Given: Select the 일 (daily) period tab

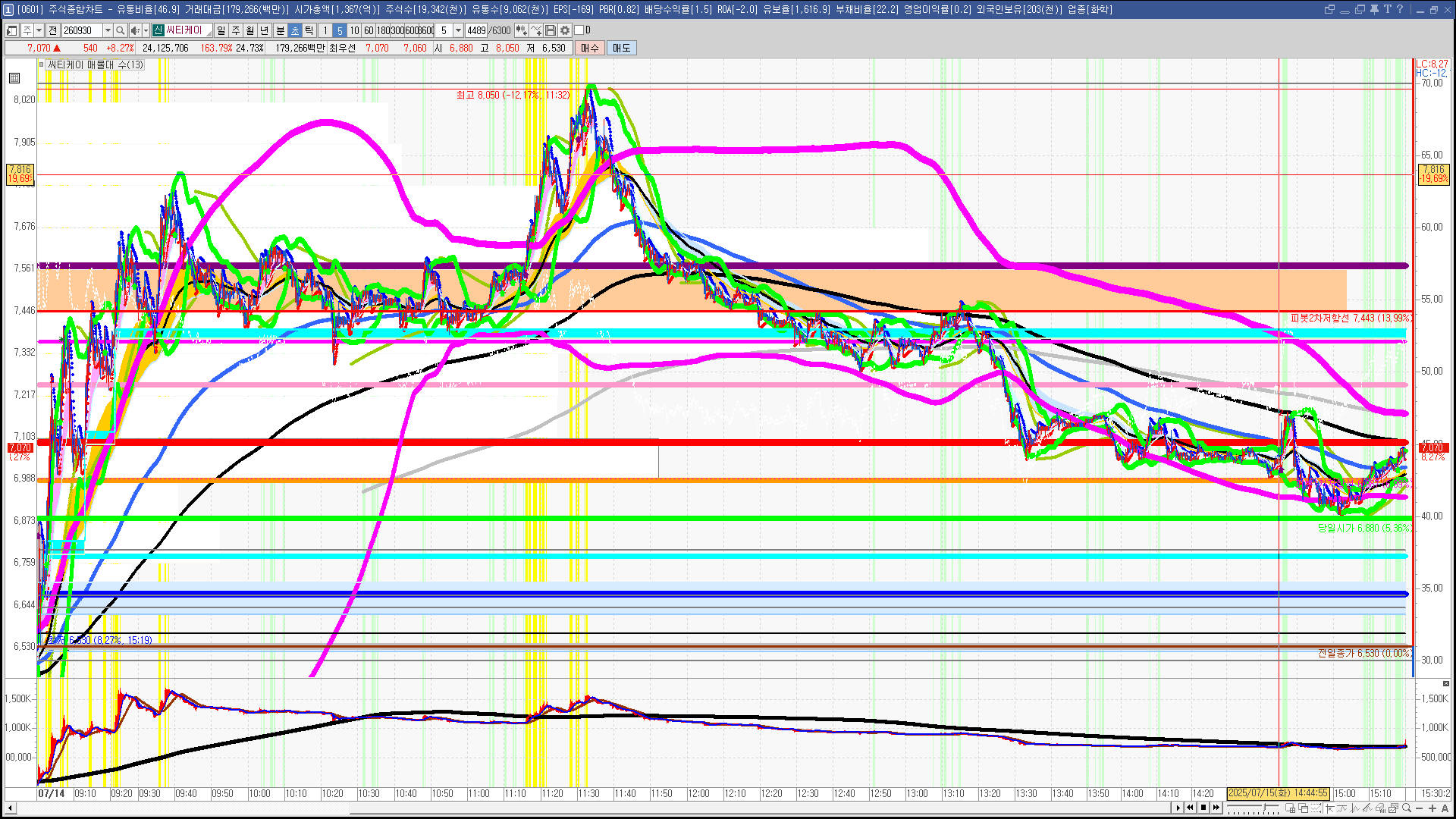Looking at the screenshot, I should click(221, 30).
